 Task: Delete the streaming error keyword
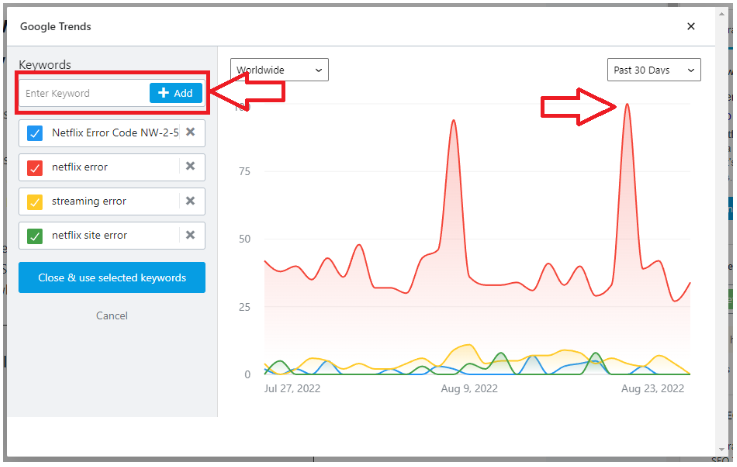pos(190,201)
